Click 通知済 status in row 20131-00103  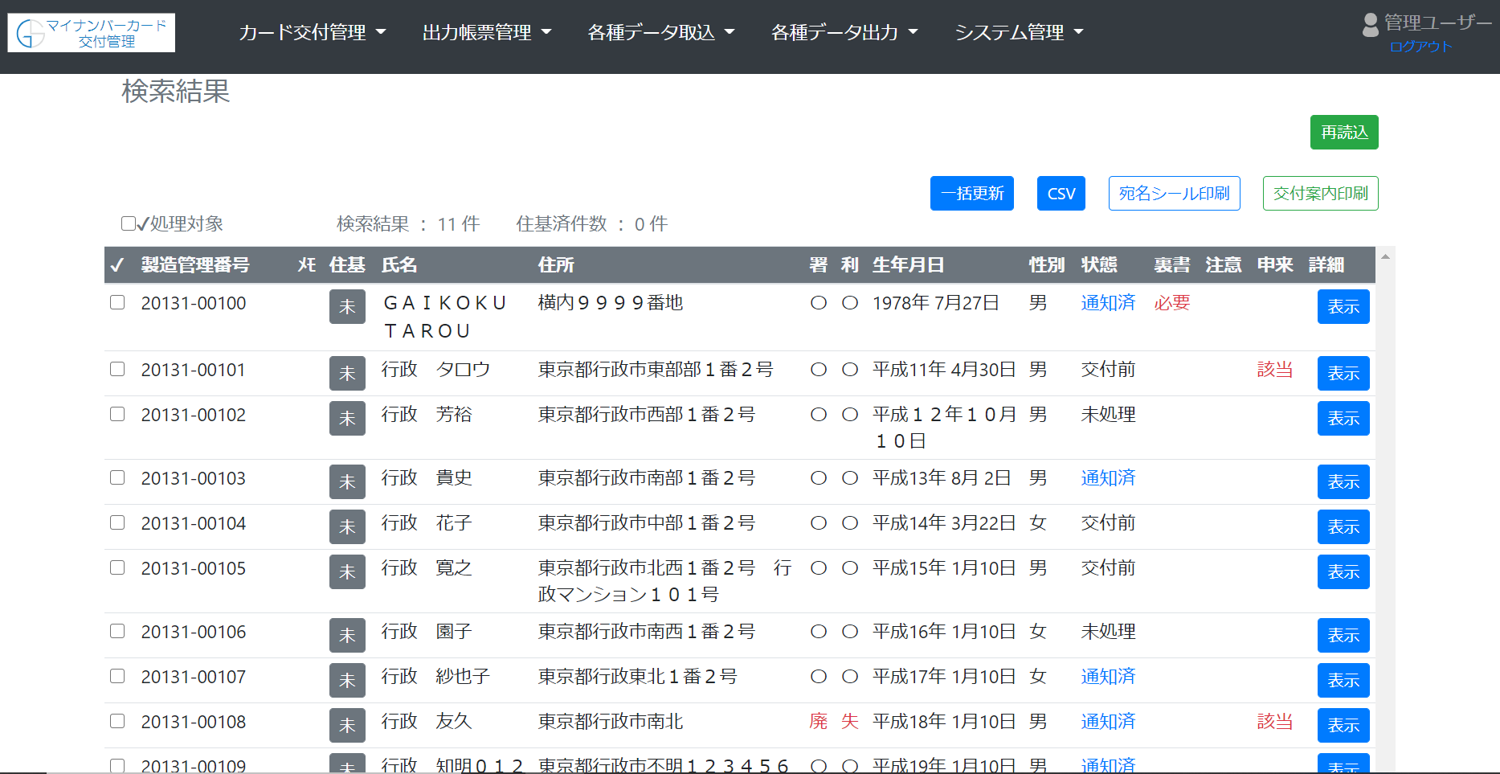pos(1108,478)
